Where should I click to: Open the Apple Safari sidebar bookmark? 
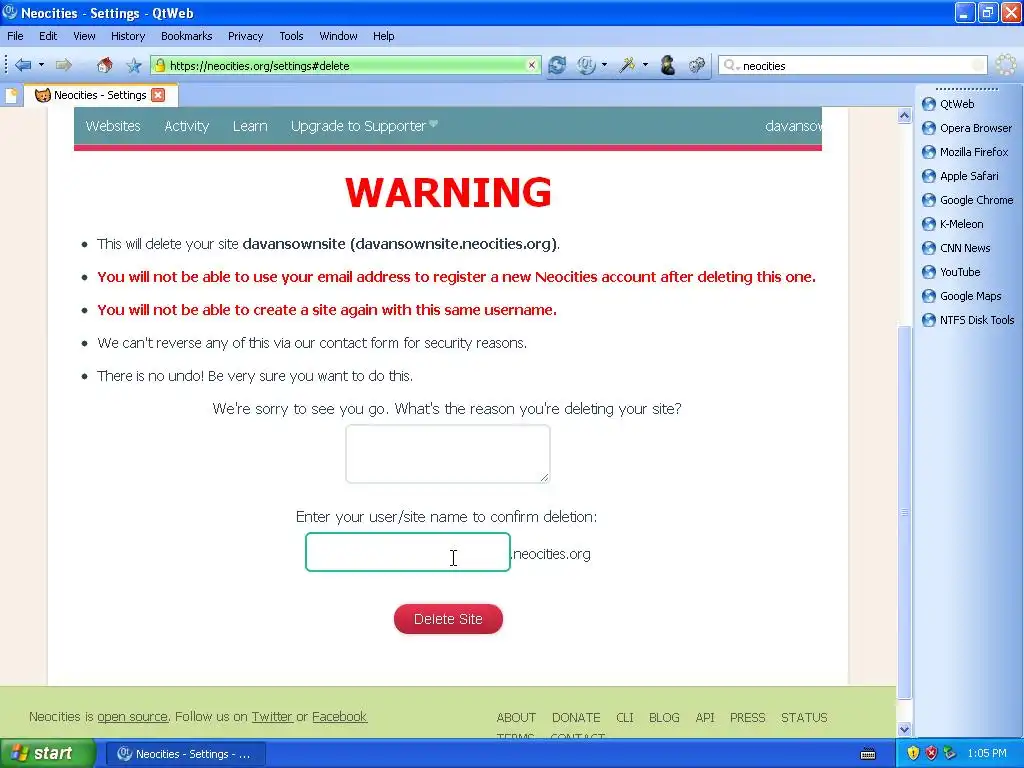coord(960,176)
